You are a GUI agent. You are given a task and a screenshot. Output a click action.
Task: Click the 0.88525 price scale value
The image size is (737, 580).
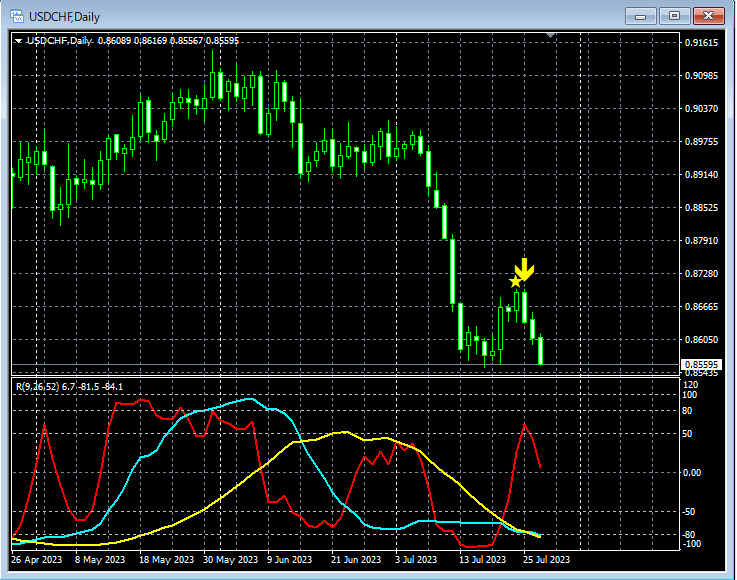tap(701, 208)
